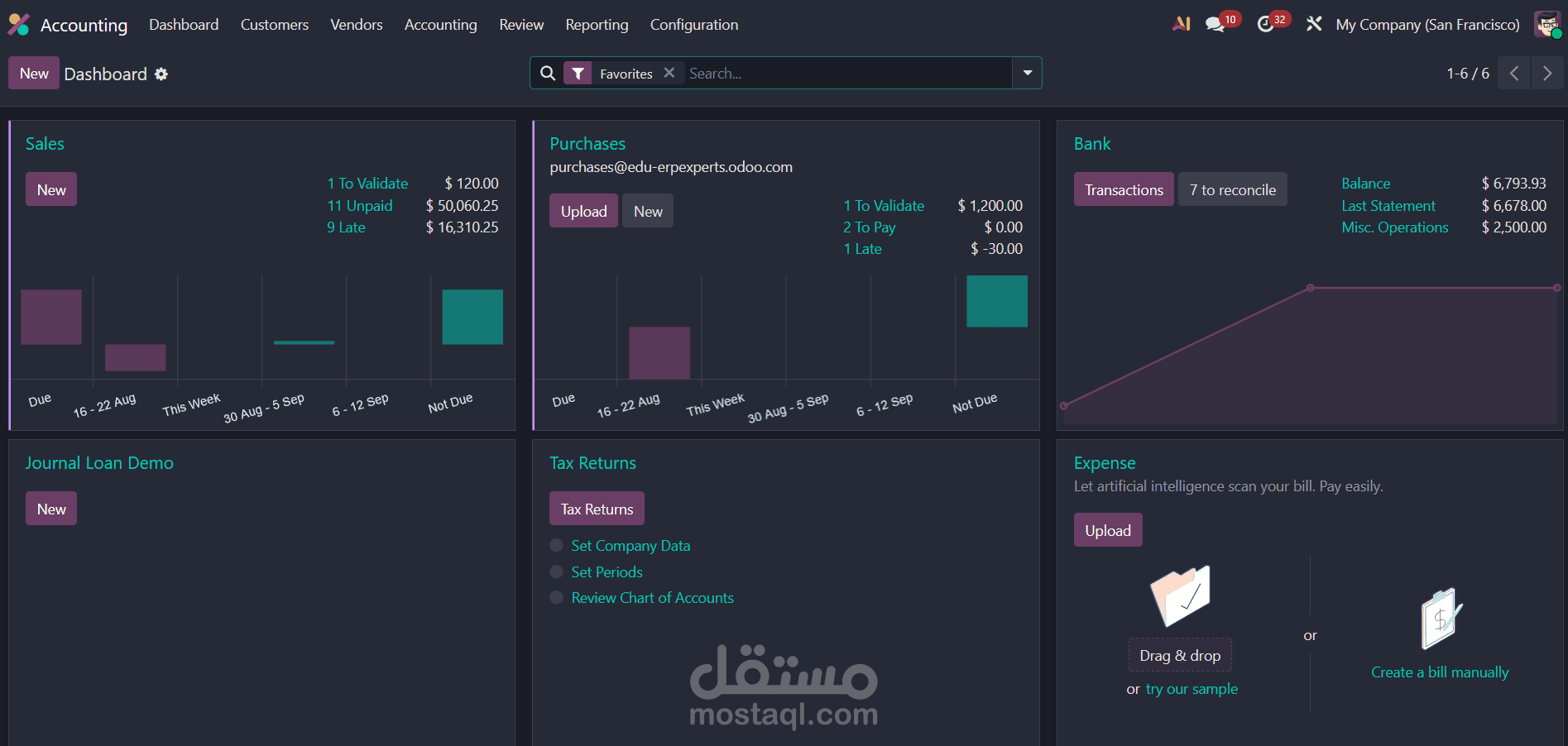
Task: Open the Configuration menu
Action: point(694,25)
